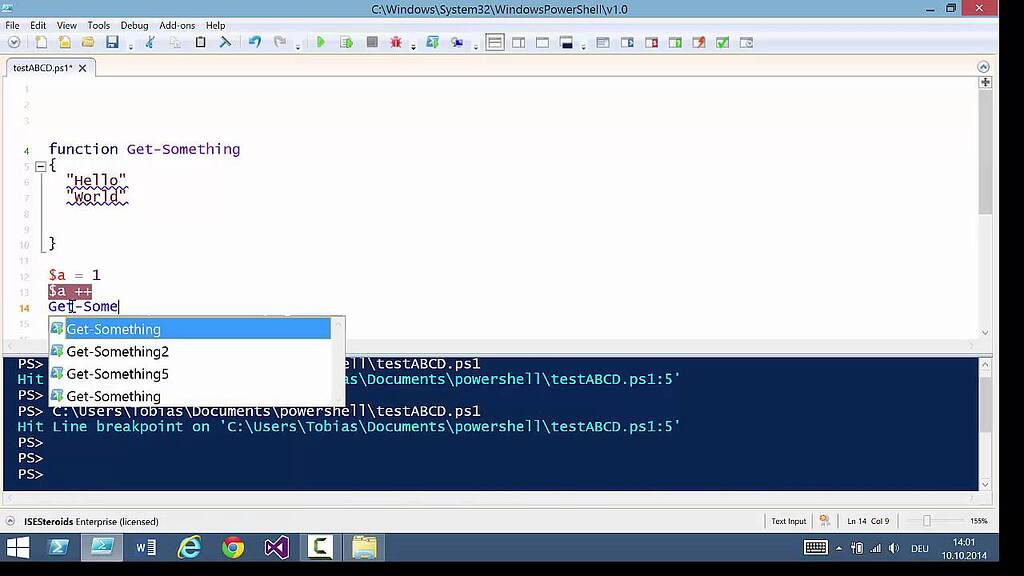Clear the console pane via the broom icon
Viewport: 1024px width, 576px height.
coord(226,42)
